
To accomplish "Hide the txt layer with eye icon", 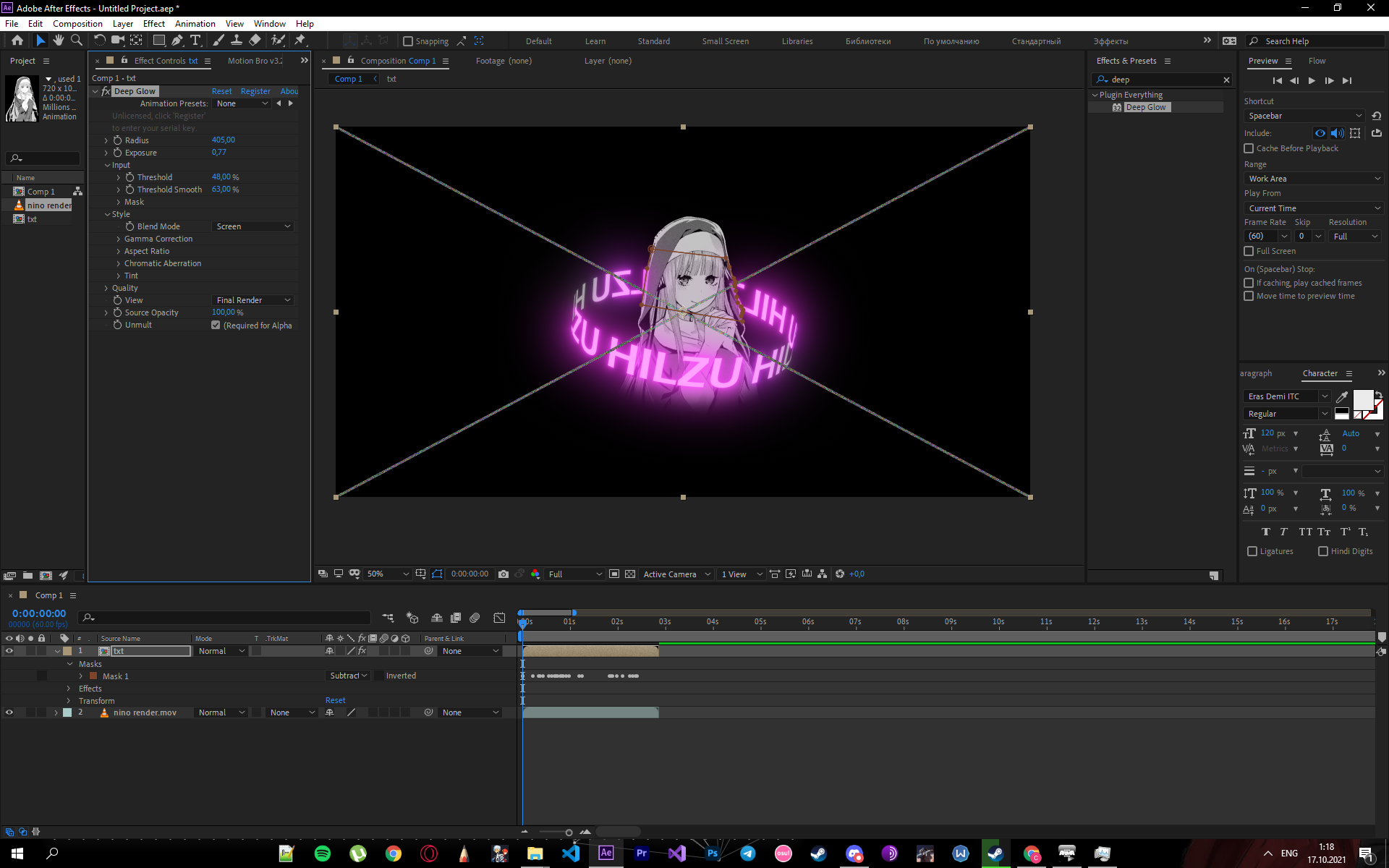I will (x=9, y=651).
